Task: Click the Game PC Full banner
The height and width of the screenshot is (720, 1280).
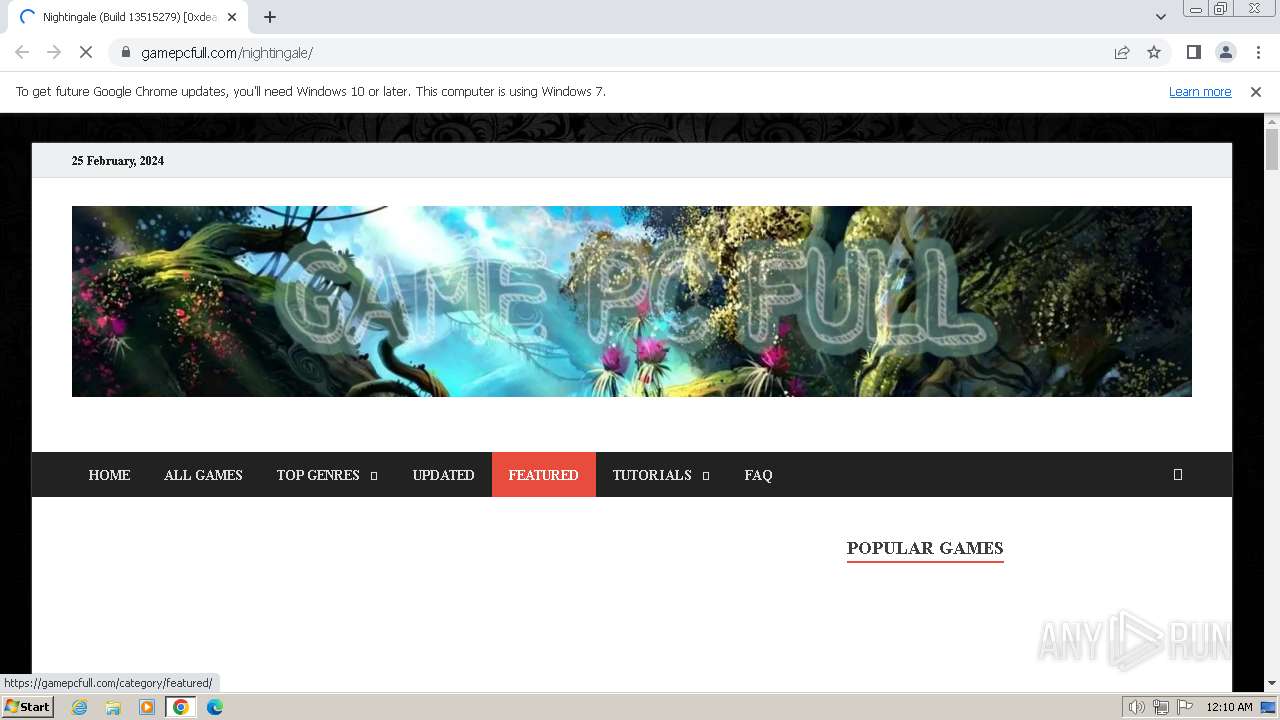Action: pyautogui.click(x=631, y=301)
